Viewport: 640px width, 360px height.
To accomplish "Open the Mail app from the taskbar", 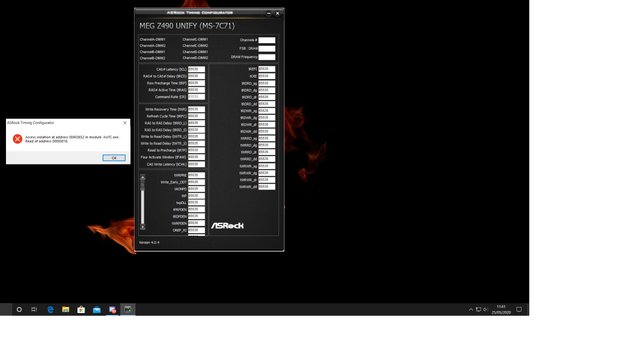I will [x=96, y=309].
